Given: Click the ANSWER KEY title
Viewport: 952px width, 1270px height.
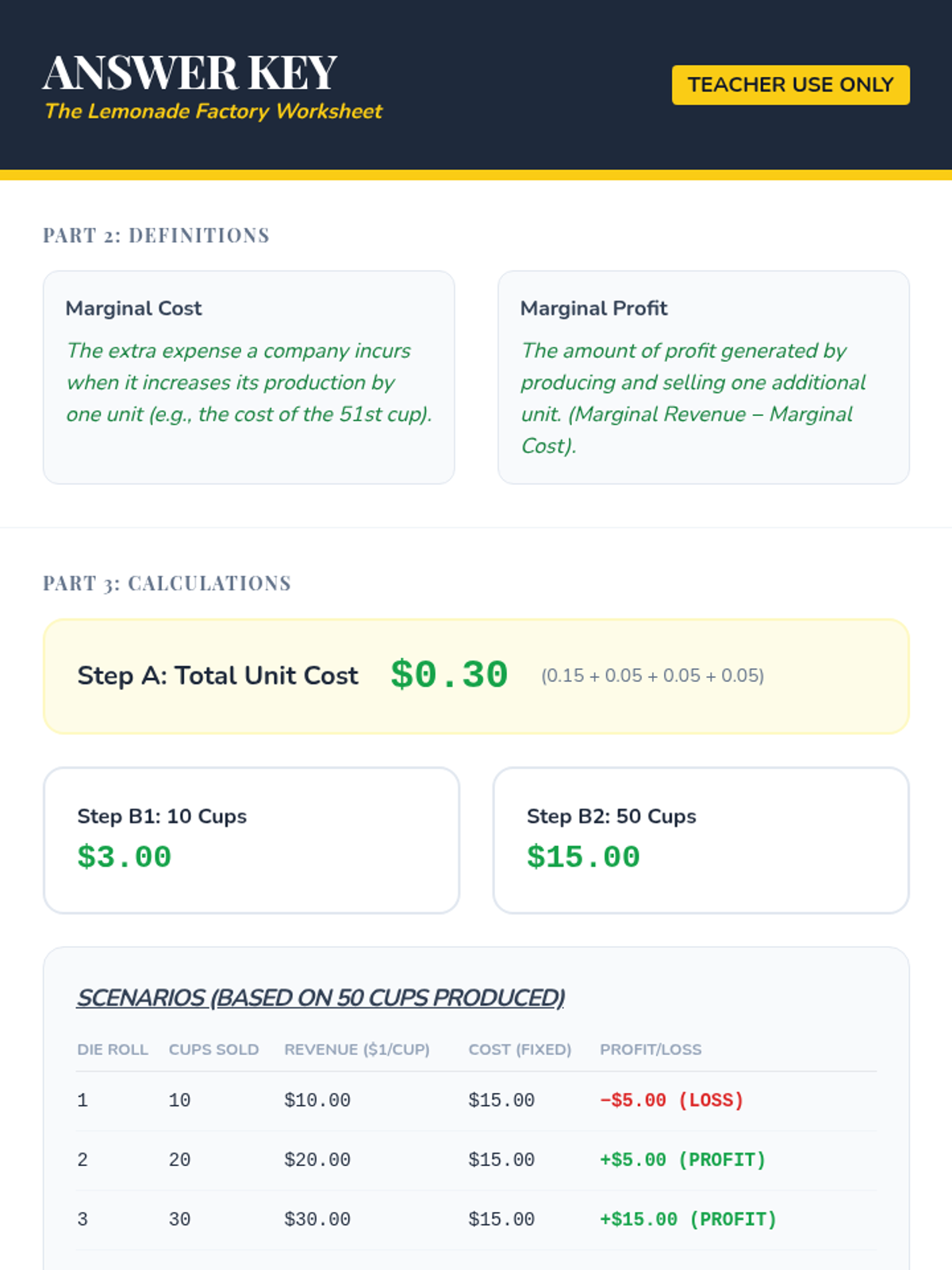Looking at the screenshot, I should [x=190, y=73].
